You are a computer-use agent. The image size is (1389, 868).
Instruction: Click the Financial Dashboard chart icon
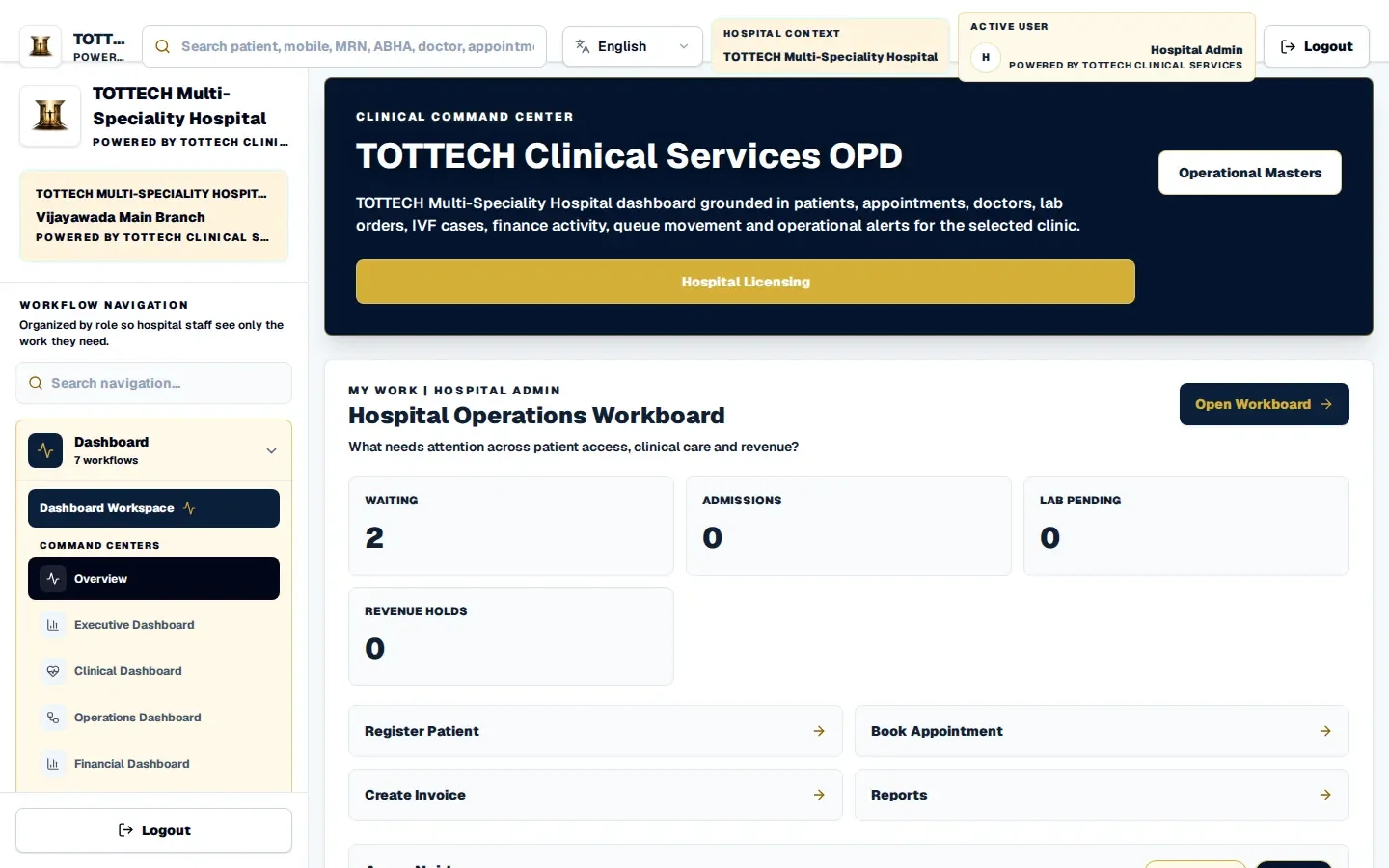point(53,764)
